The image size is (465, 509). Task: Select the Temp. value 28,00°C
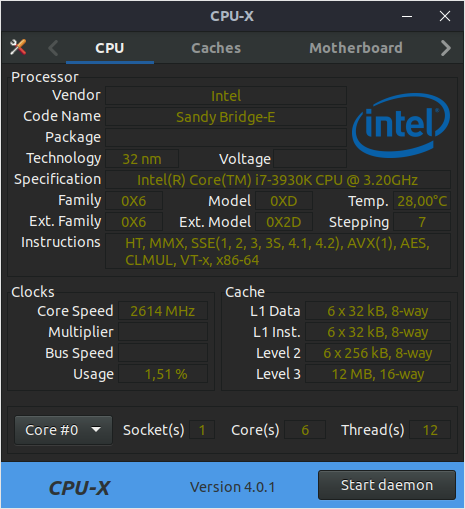422,201
